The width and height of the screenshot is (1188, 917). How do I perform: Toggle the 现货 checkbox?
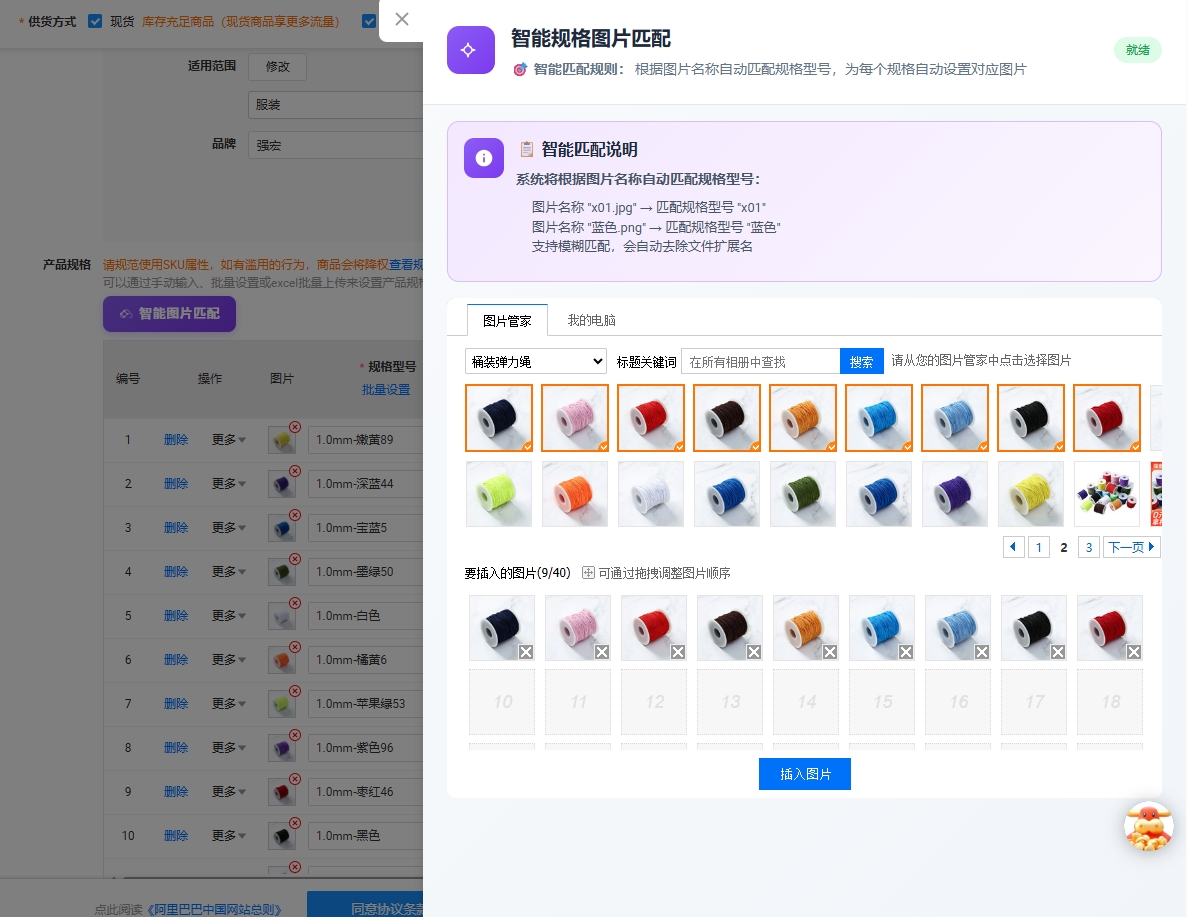click(95, 19)
